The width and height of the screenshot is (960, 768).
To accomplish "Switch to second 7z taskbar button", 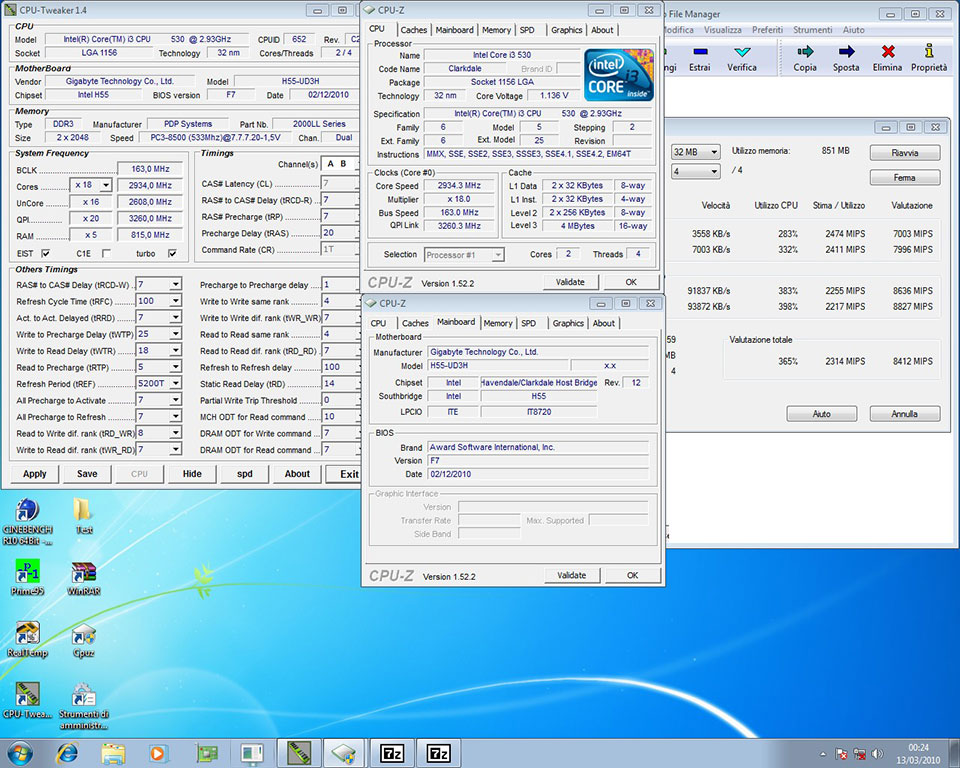I will tap(438, 753).
